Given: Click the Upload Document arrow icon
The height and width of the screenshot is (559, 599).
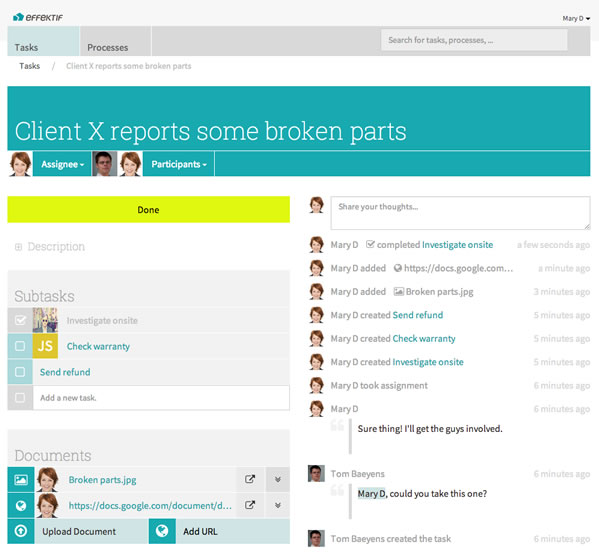Looking at the screenshot, I should coord(21,531).
